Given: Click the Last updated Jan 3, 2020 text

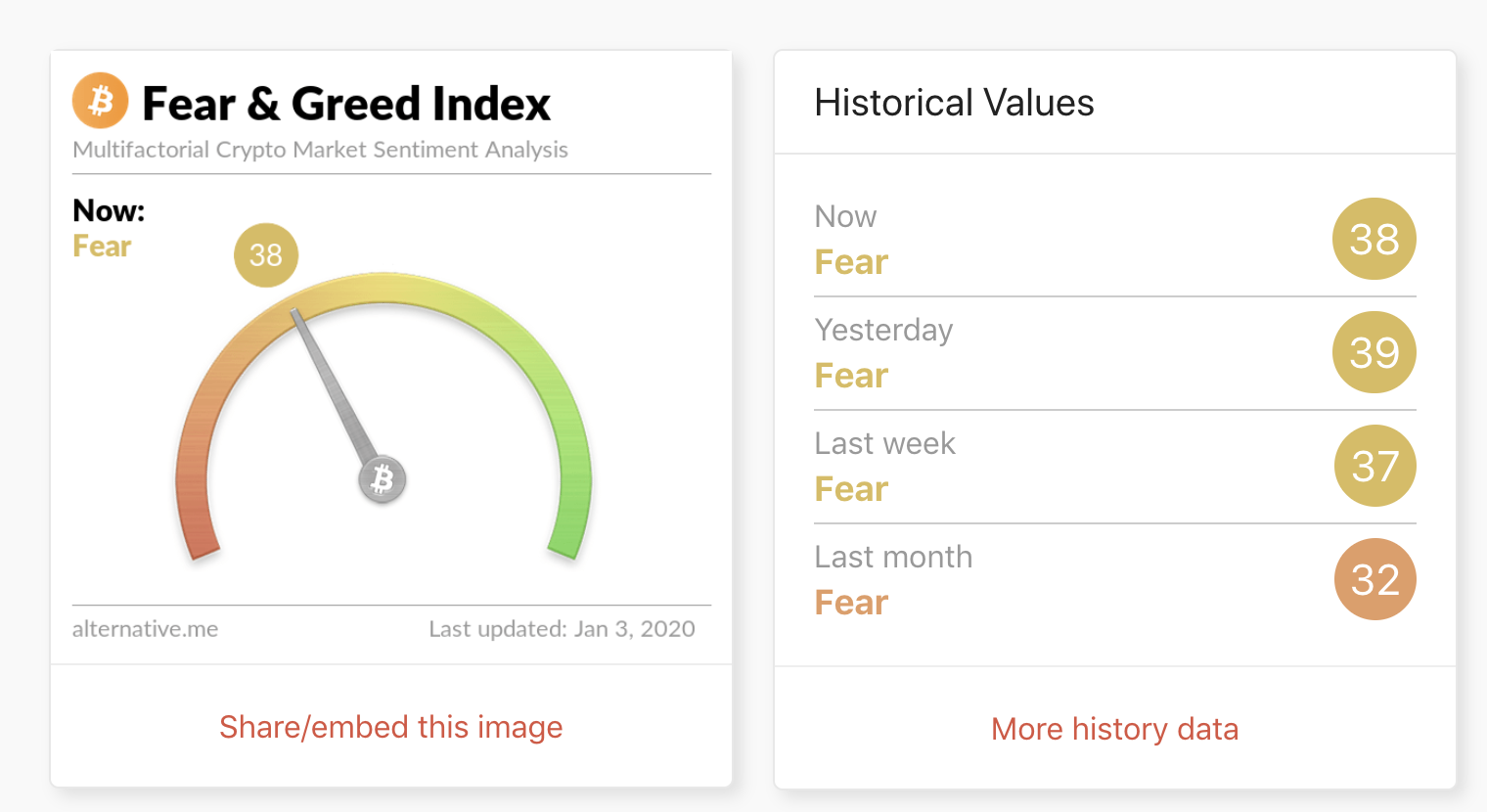Looking at the screenshot, I should (x=562, y=629).
